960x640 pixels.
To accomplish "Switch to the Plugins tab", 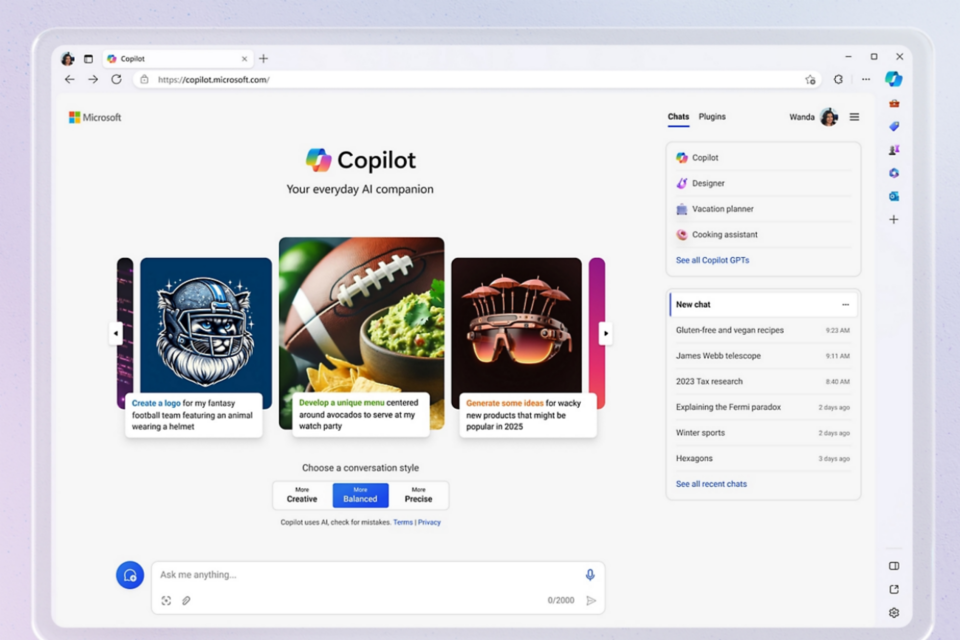I will click(712, 117).
